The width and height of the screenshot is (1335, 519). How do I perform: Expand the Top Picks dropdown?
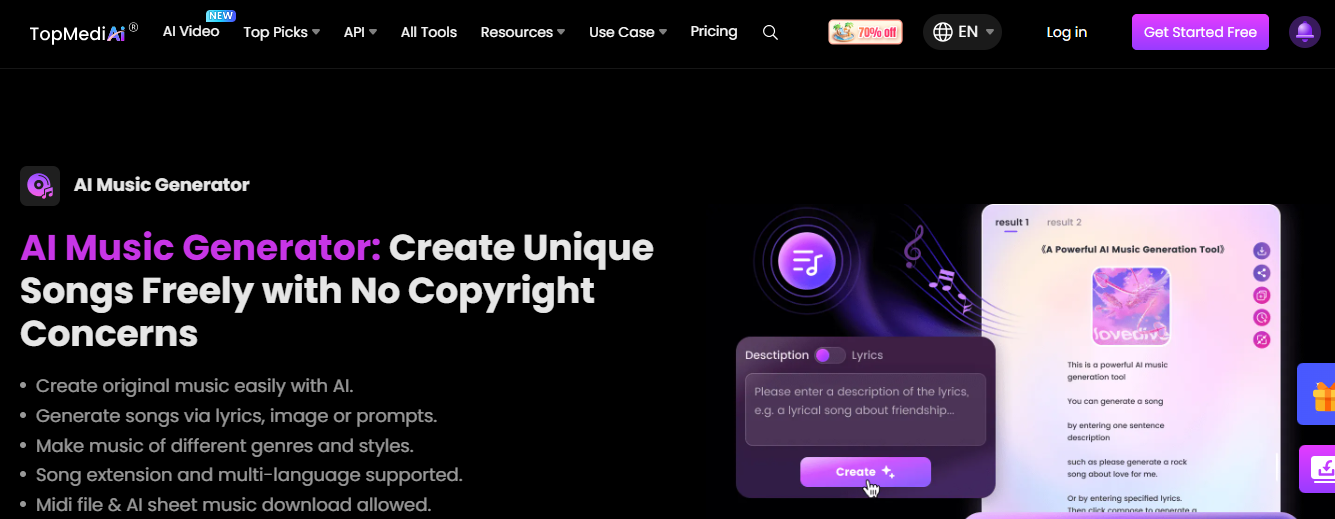tap(281, 32)
